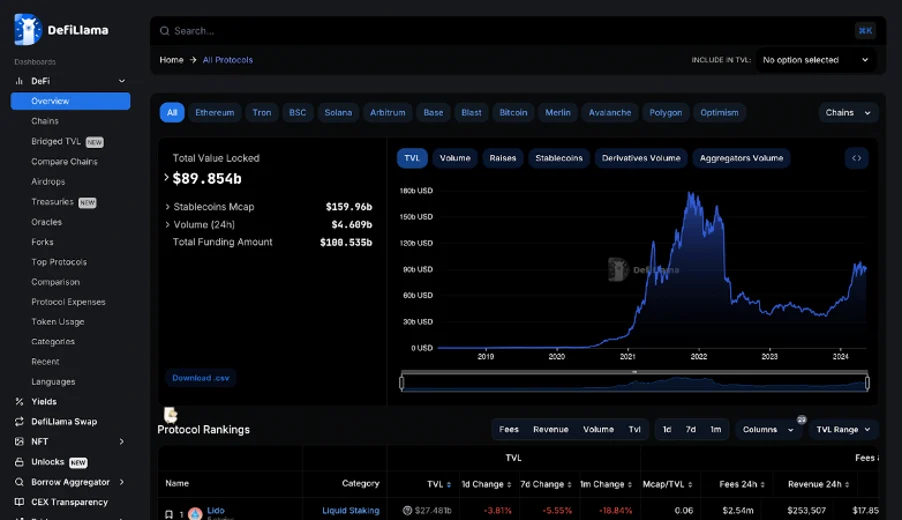Click the Yields percent icon
The width and height of the screenshot is (902, 520).
pyautogui.click(x=19, y=402)
